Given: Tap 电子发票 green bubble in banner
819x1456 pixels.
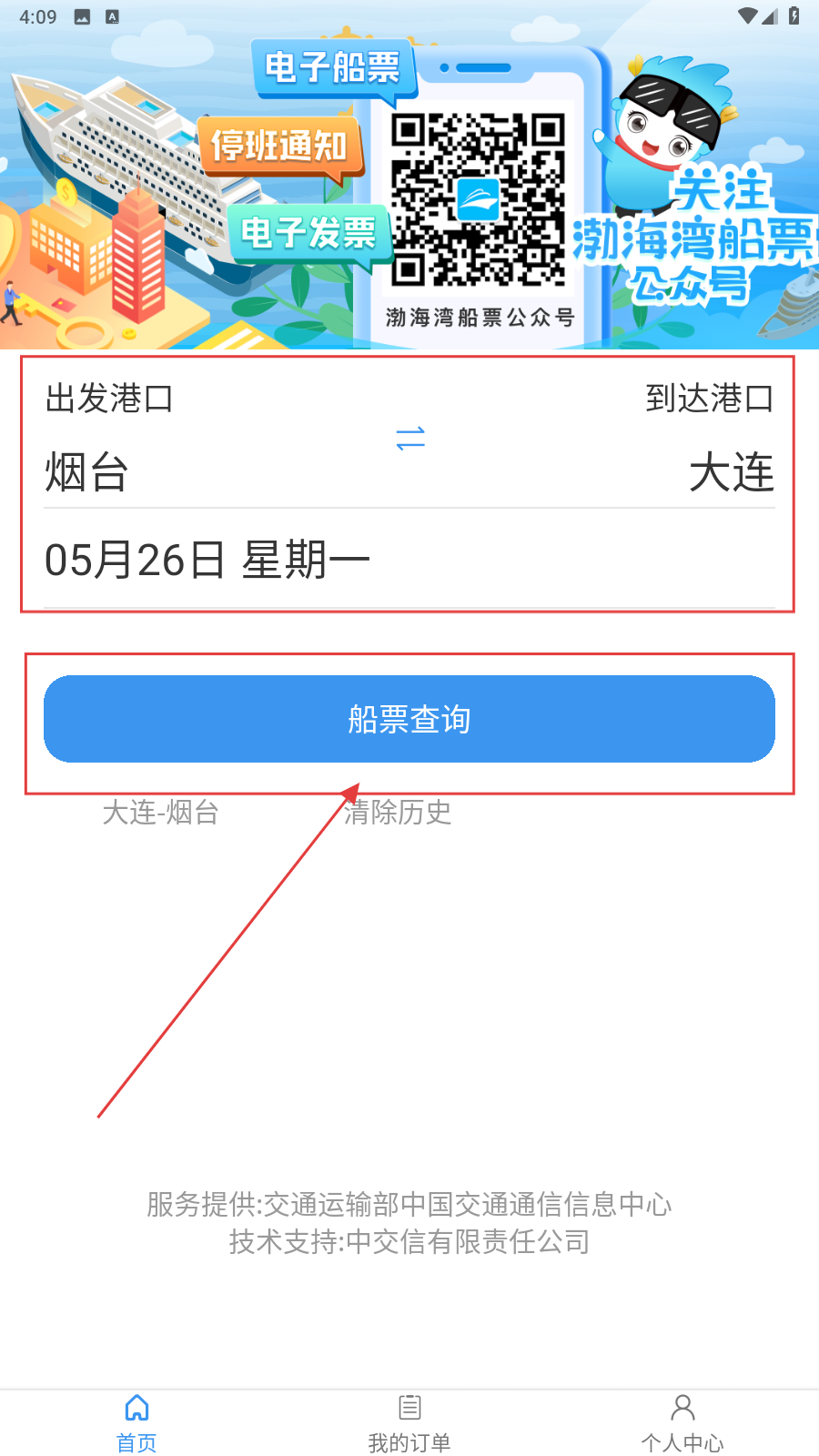Looking at the screenshot, I should (x=309, y=234).
